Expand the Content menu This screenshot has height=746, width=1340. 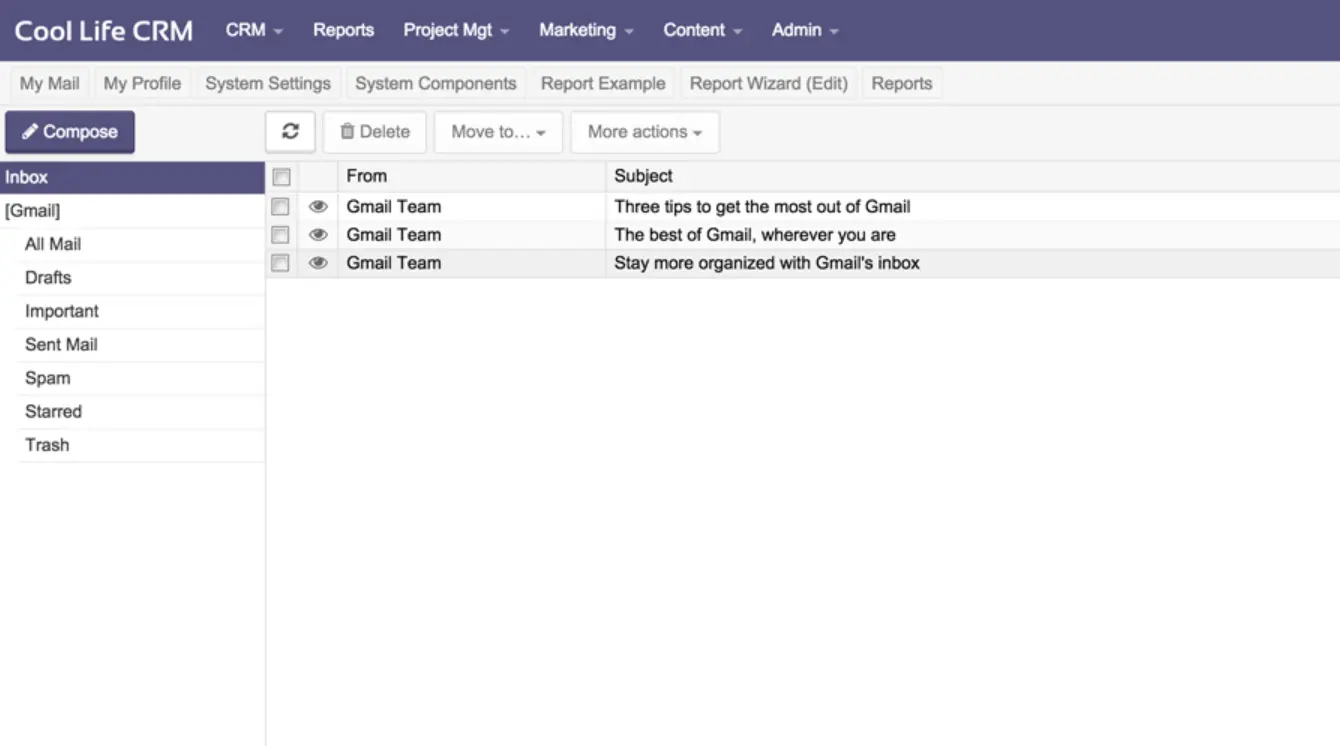pos(702,30)
